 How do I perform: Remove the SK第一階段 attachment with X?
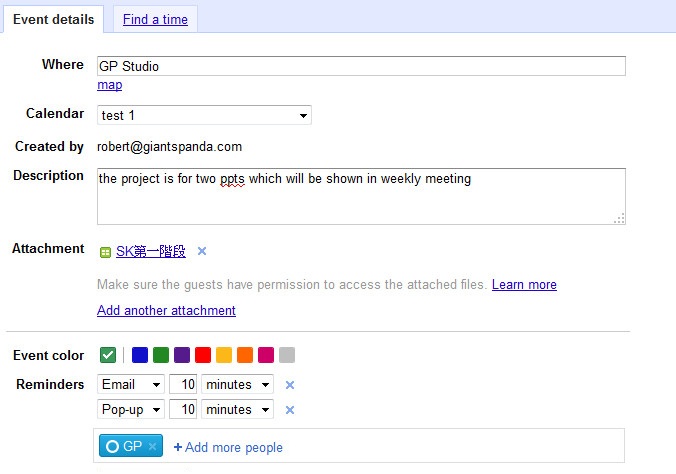[x=202, y=251]
